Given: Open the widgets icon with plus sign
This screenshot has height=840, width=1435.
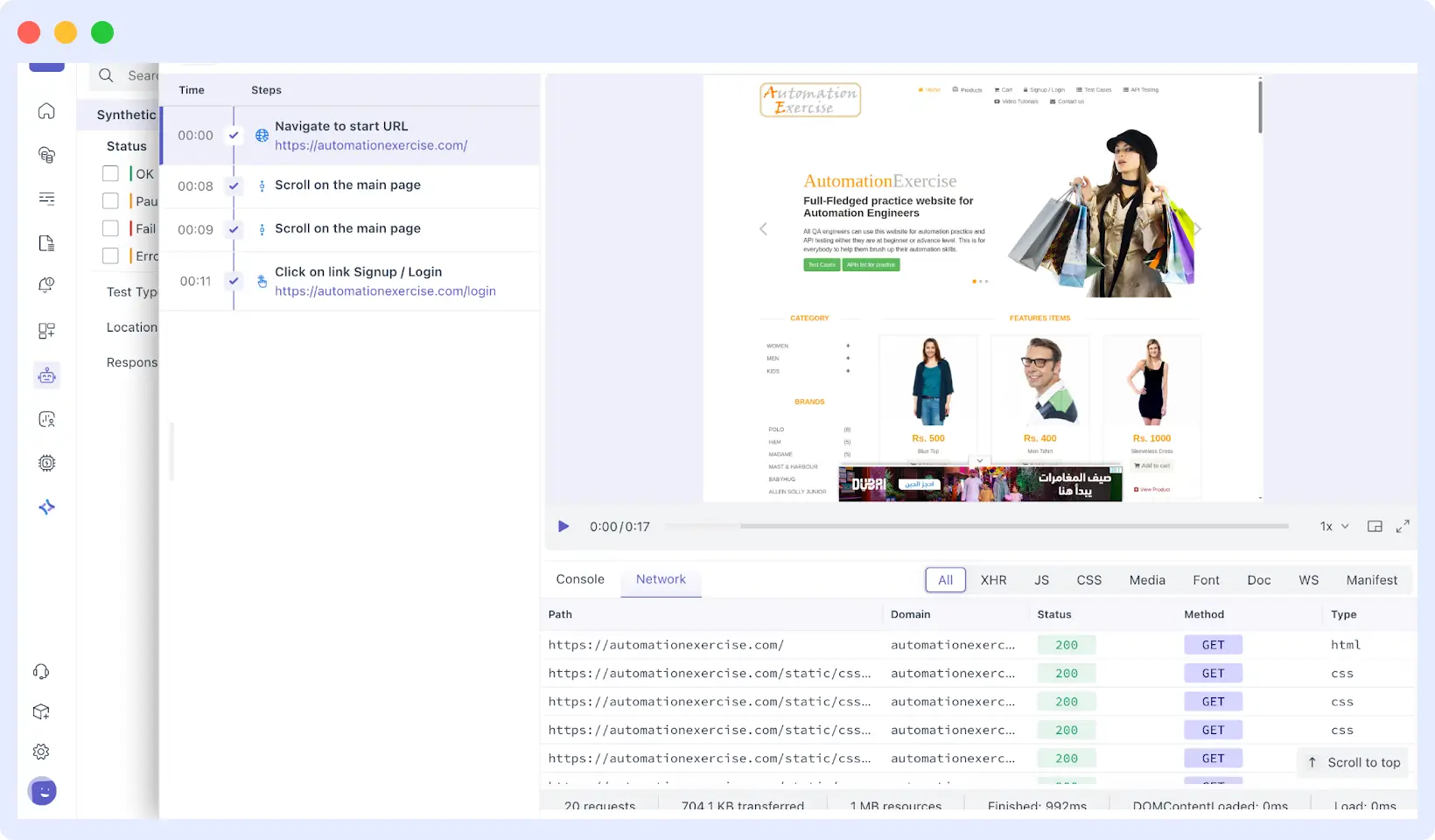Looking at the screenshot, I should (45, 331).
